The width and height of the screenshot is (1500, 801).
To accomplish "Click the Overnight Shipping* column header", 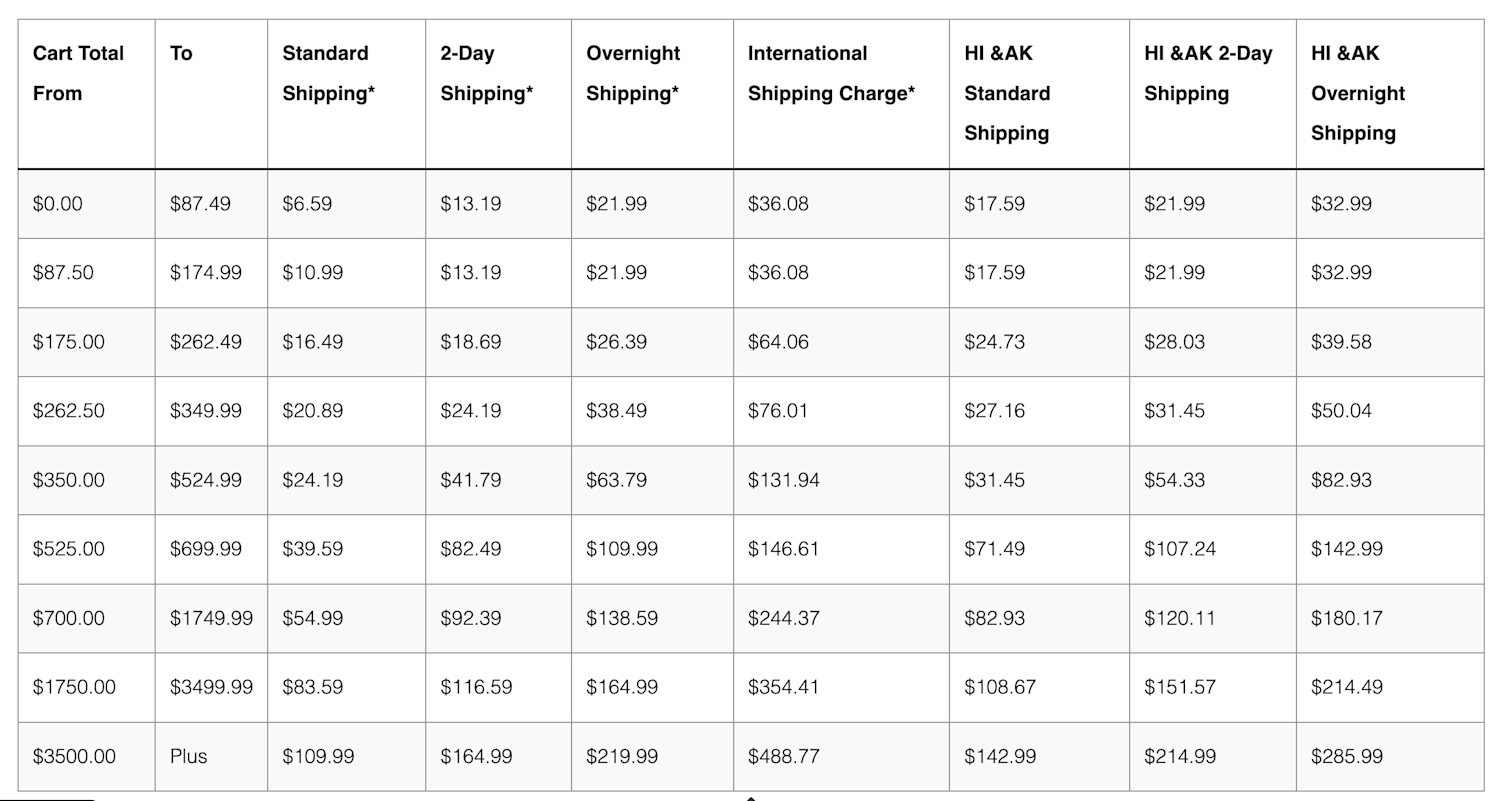I will [x=652, y=94].
